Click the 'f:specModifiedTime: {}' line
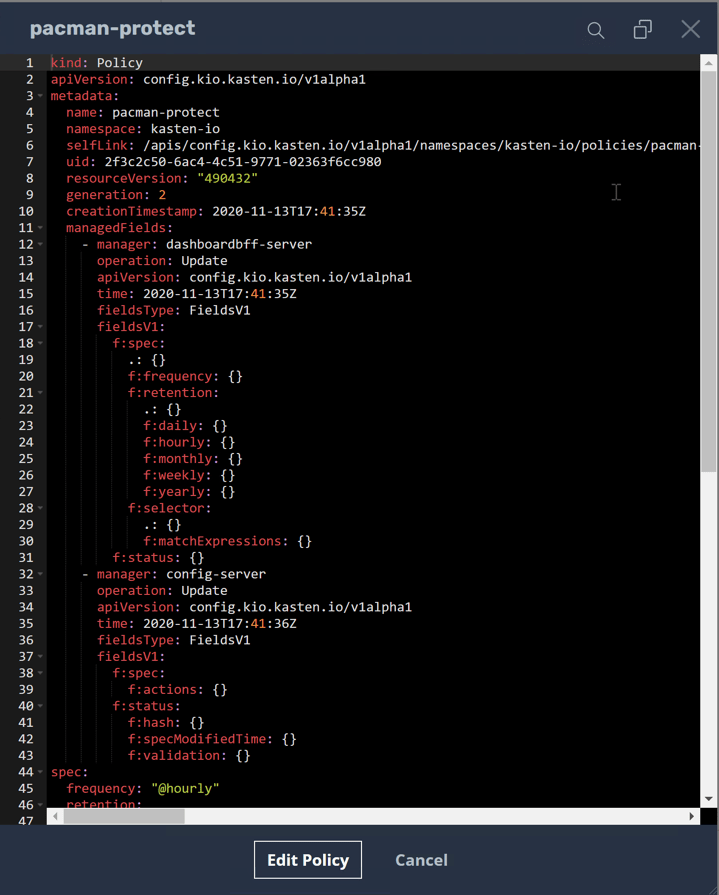 point(212,739)
